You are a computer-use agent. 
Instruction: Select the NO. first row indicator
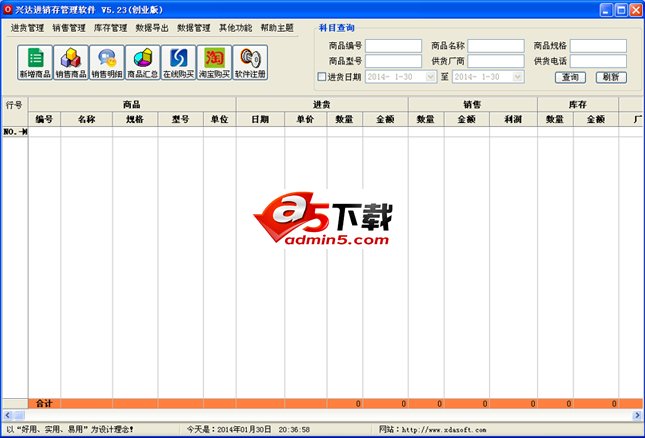click(x=15, y=132)
